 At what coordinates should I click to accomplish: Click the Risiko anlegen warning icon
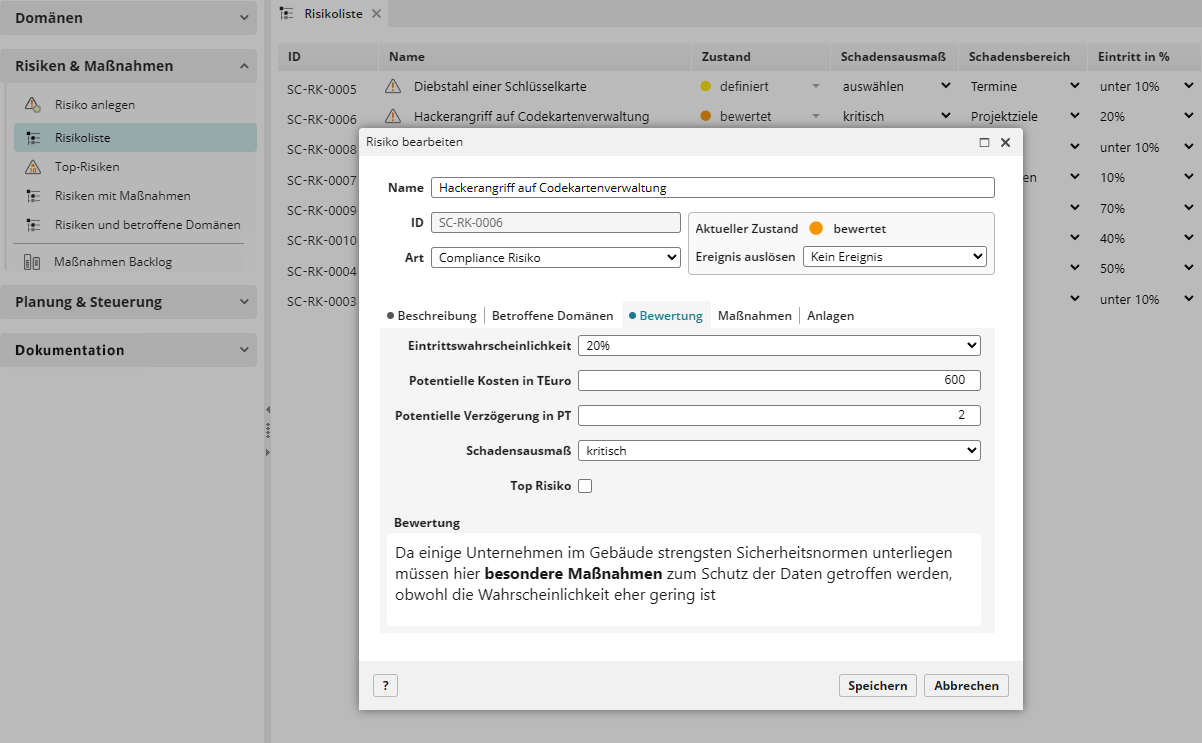pyautogui.click(x=33, y=104)
